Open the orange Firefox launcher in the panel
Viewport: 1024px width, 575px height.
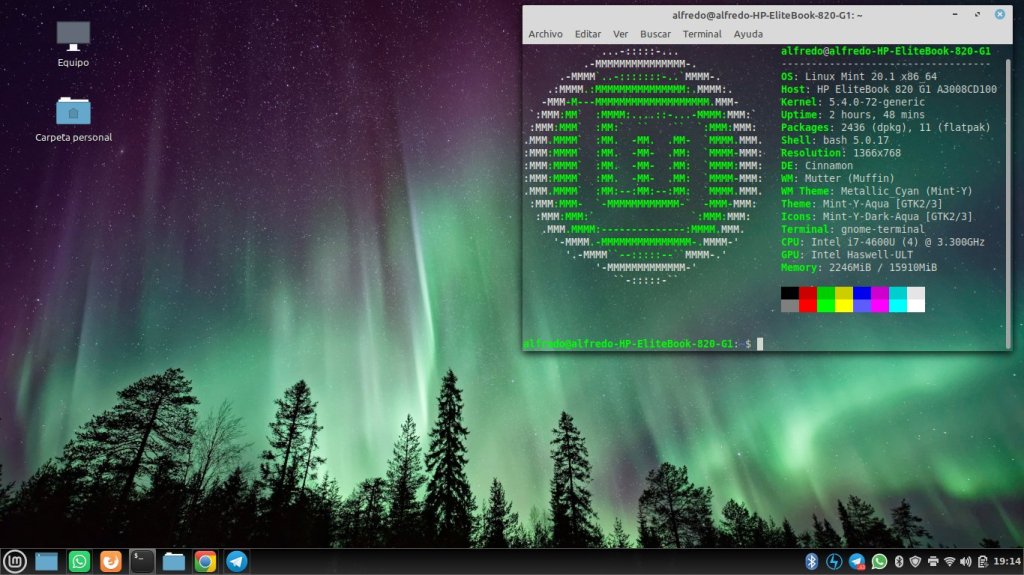pos(111,561)
